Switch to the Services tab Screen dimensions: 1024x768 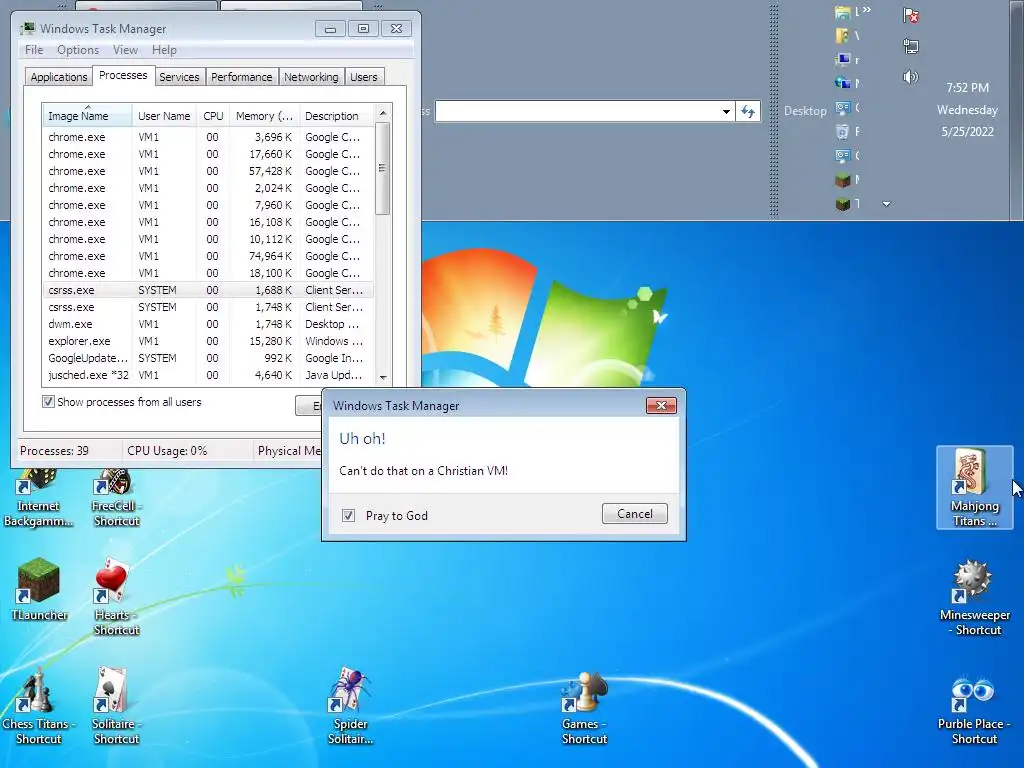tap(179, 77)
